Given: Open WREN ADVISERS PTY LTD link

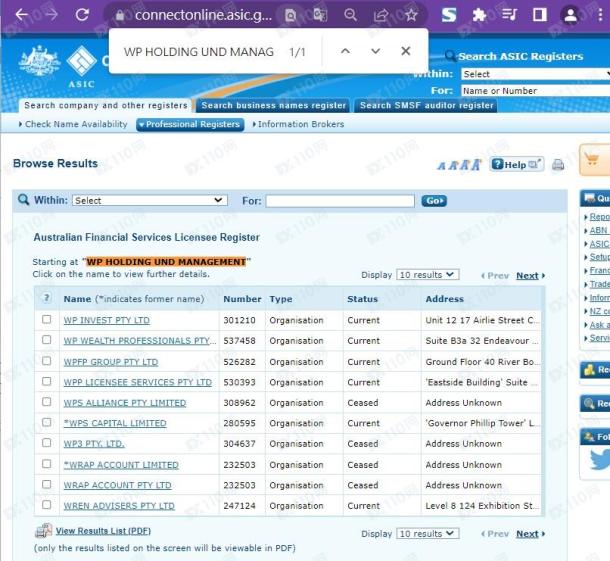Looking at the screenshot, I should 119,506.
